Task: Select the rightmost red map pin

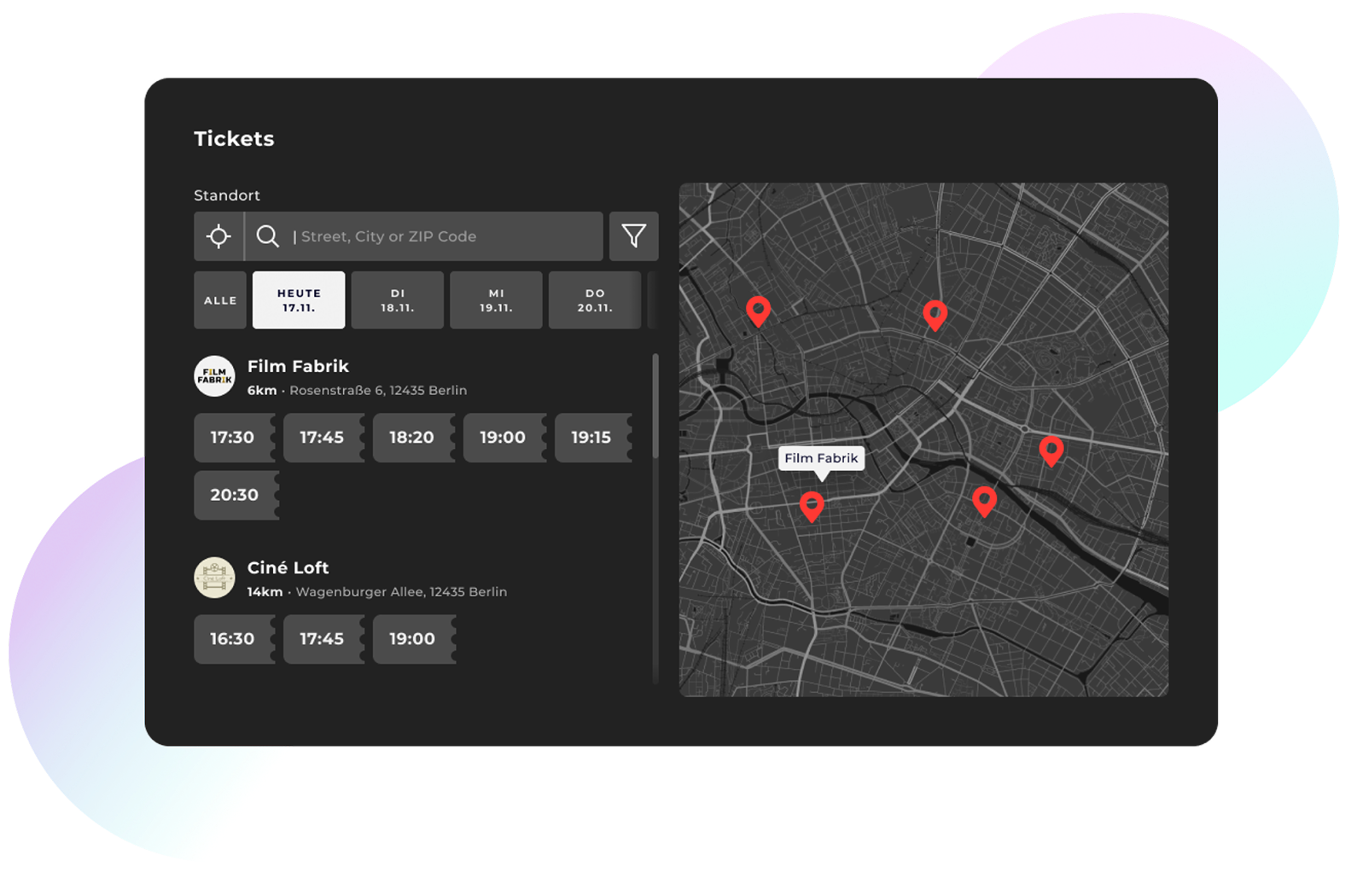Action: click(1051, 450)
